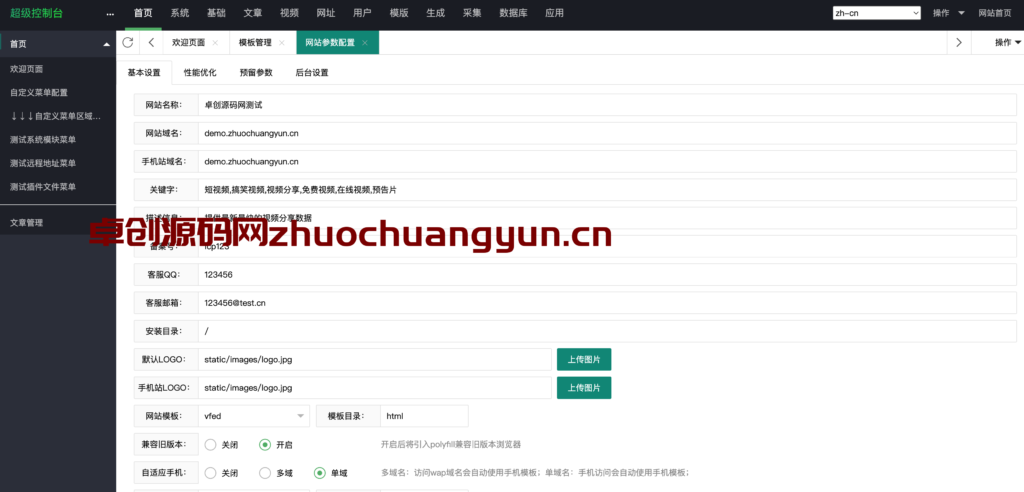Open 自定义菜单区域 arrows item in sidebar
This screenshot has width=1024, height=492.
[x=58, y=116]
